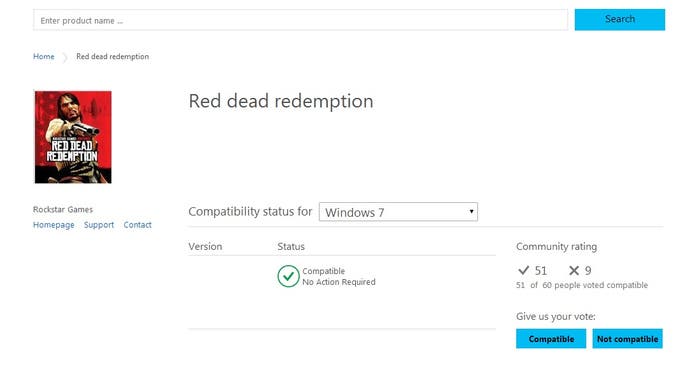Click the 'No Action Required' status text

339,282
